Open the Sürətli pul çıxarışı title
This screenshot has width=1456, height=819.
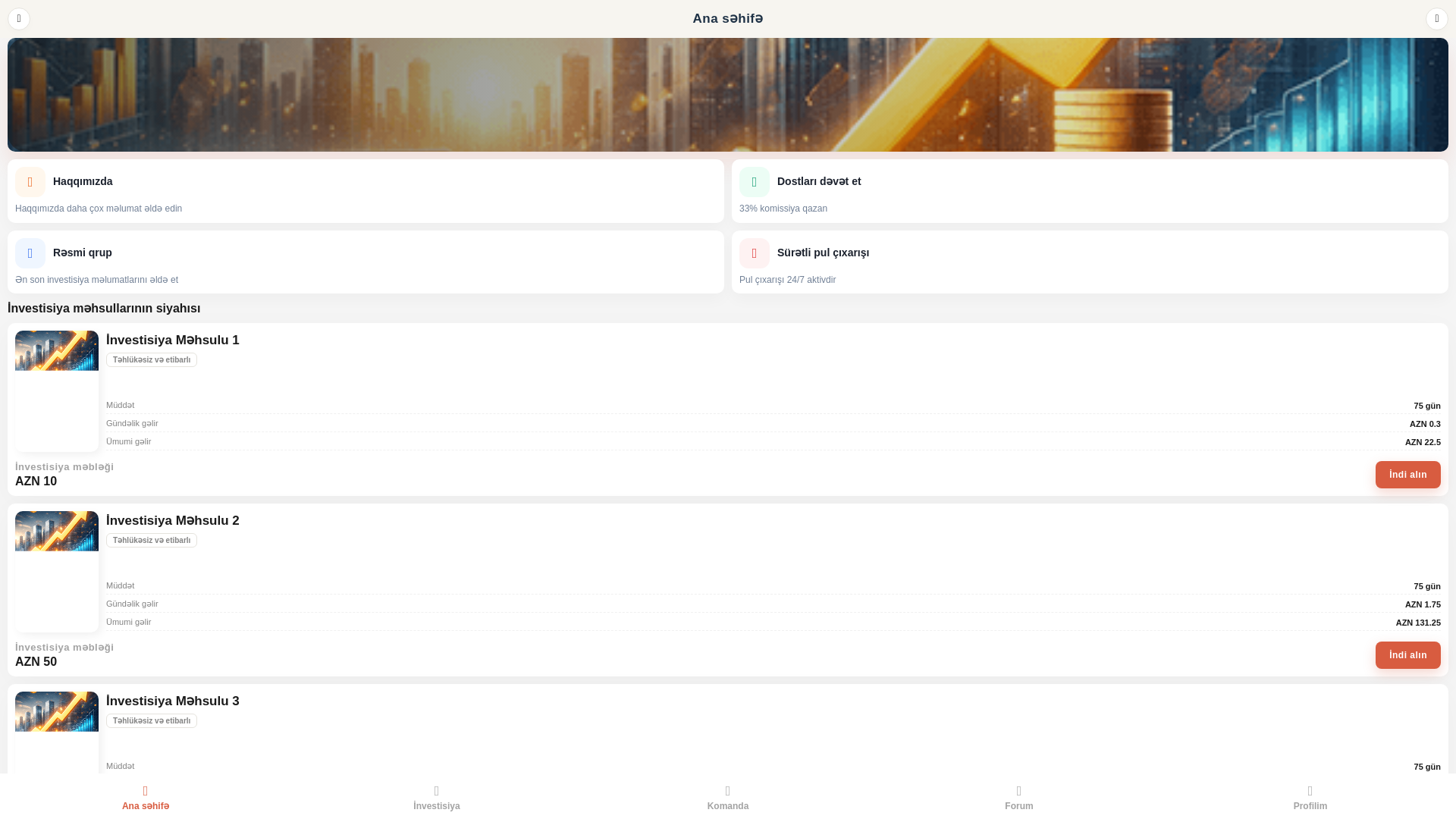coord(824,253)
